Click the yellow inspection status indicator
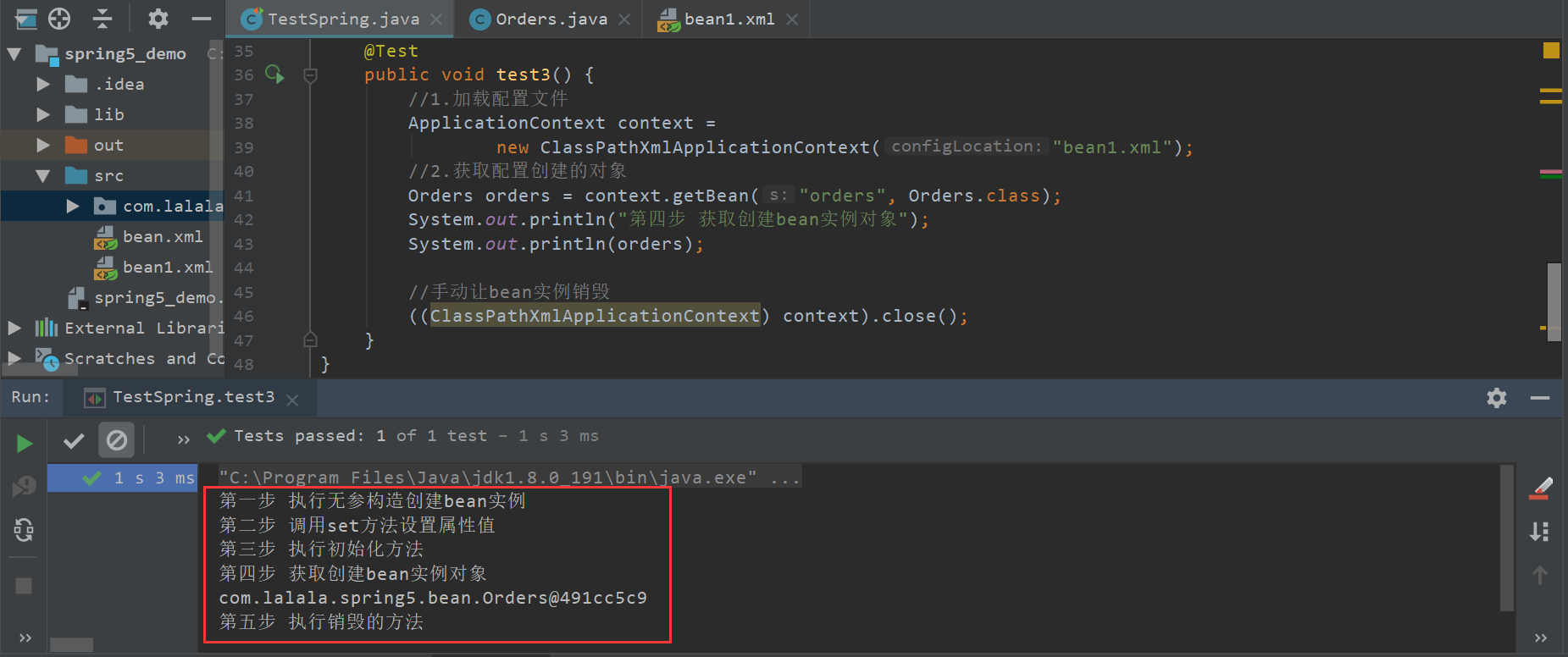This screenshot has height=657, width=1568. pyautogui.click(x=1551, y=51)
